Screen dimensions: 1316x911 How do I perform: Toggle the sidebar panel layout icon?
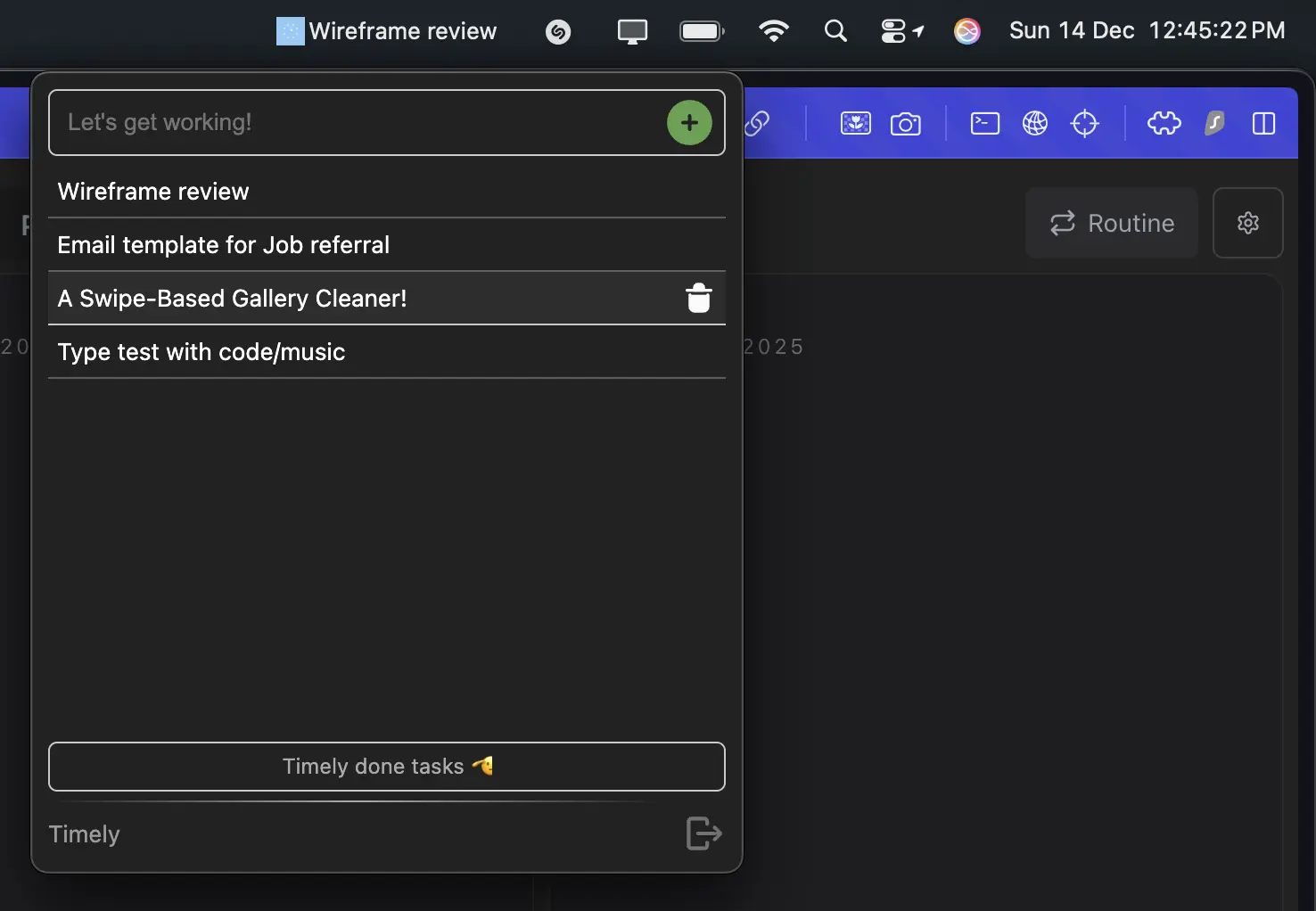pos(1264,123)
